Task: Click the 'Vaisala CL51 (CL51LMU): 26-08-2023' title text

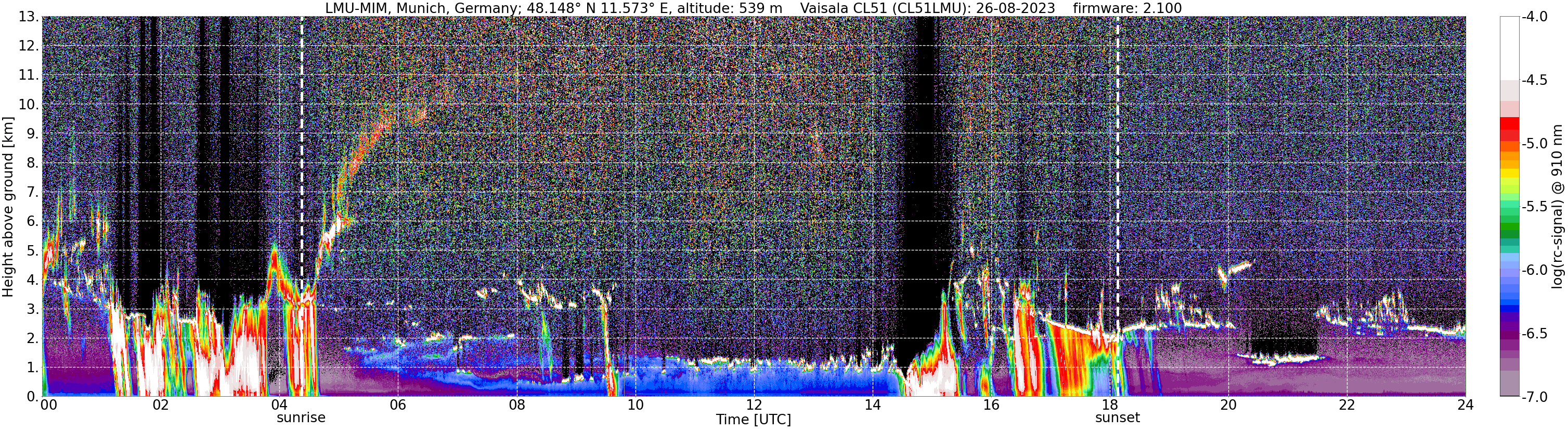Action: 927,8
